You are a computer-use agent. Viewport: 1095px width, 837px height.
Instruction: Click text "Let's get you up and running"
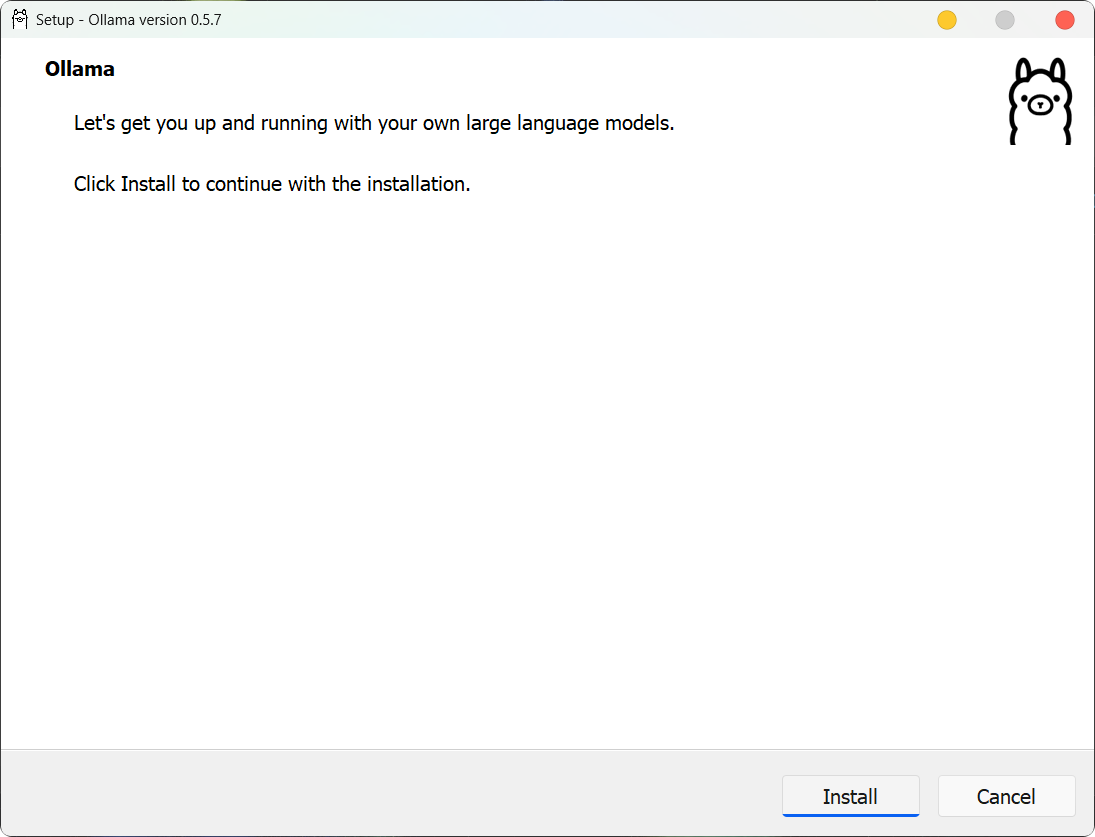[200, 124]
